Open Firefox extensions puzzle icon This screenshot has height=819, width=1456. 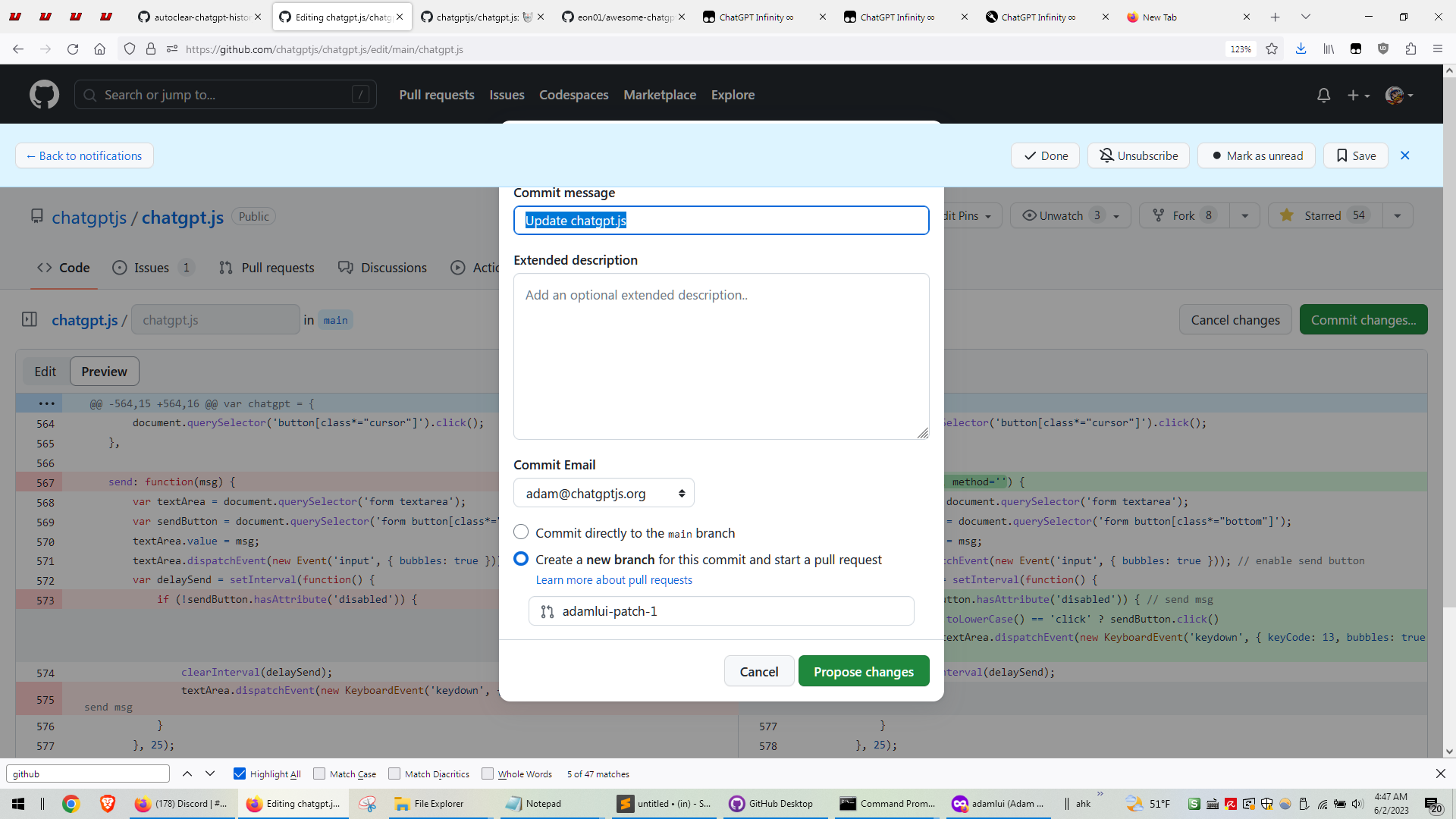1410,49
